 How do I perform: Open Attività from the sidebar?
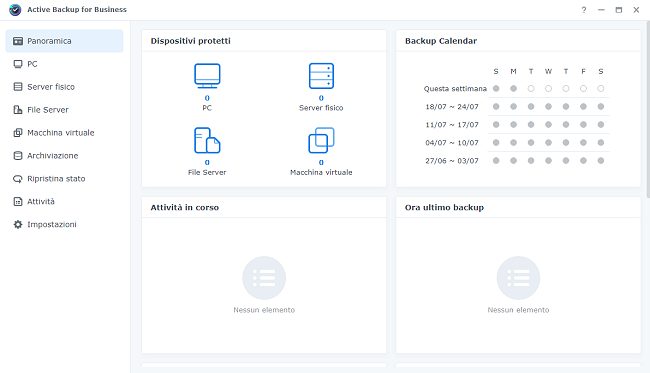coord(64,201)
